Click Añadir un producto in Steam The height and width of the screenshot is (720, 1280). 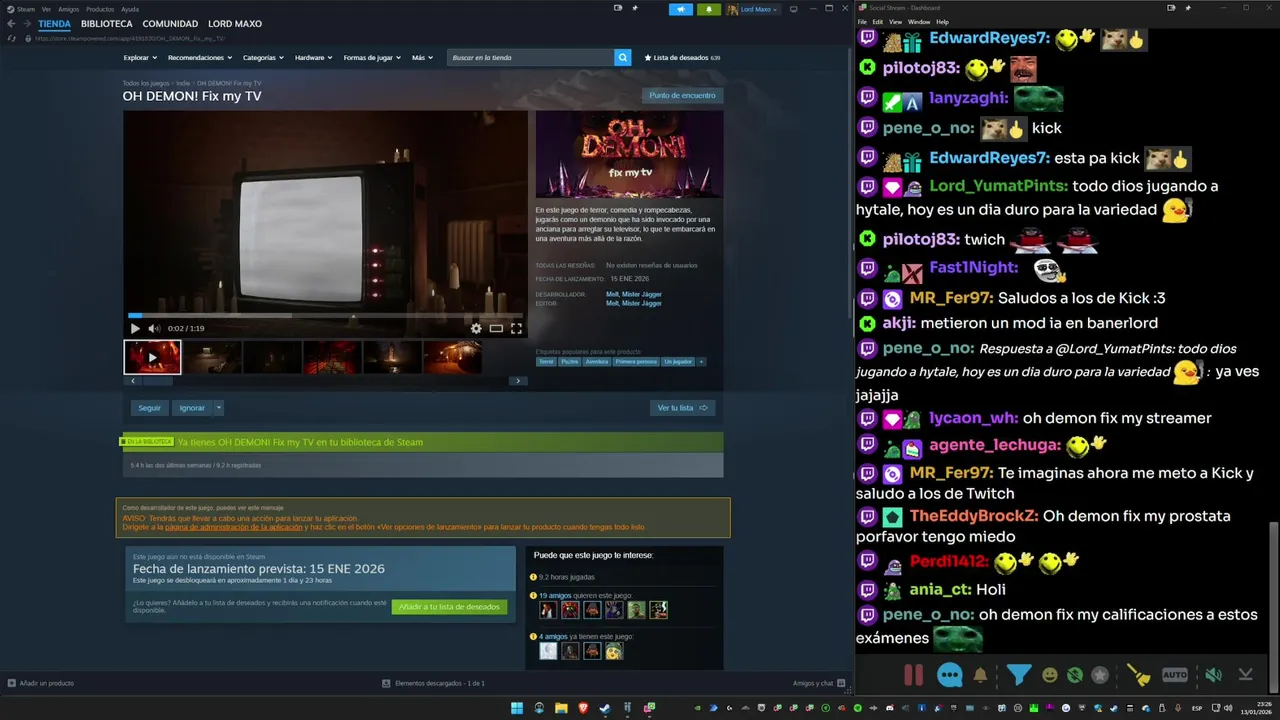[x=41, y=683]
